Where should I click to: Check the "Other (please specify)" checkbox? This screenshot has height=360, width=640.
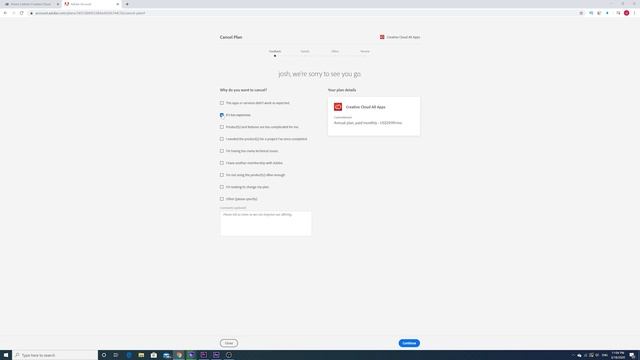point(222,199)
